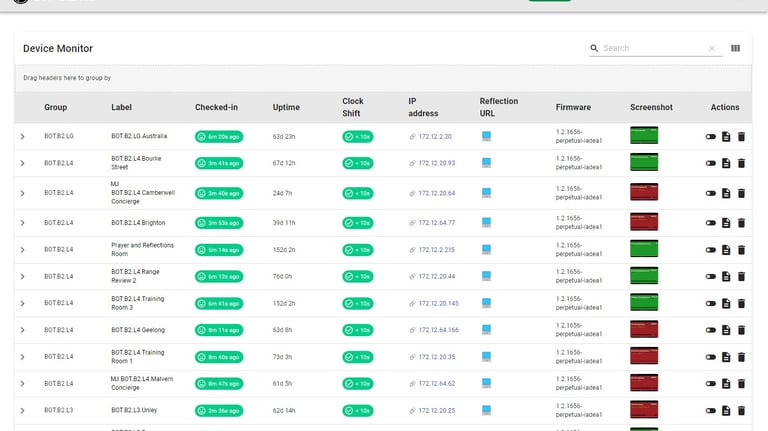Toggle the switch for Brighton device
768x431 pixels.
pos(711,223)
